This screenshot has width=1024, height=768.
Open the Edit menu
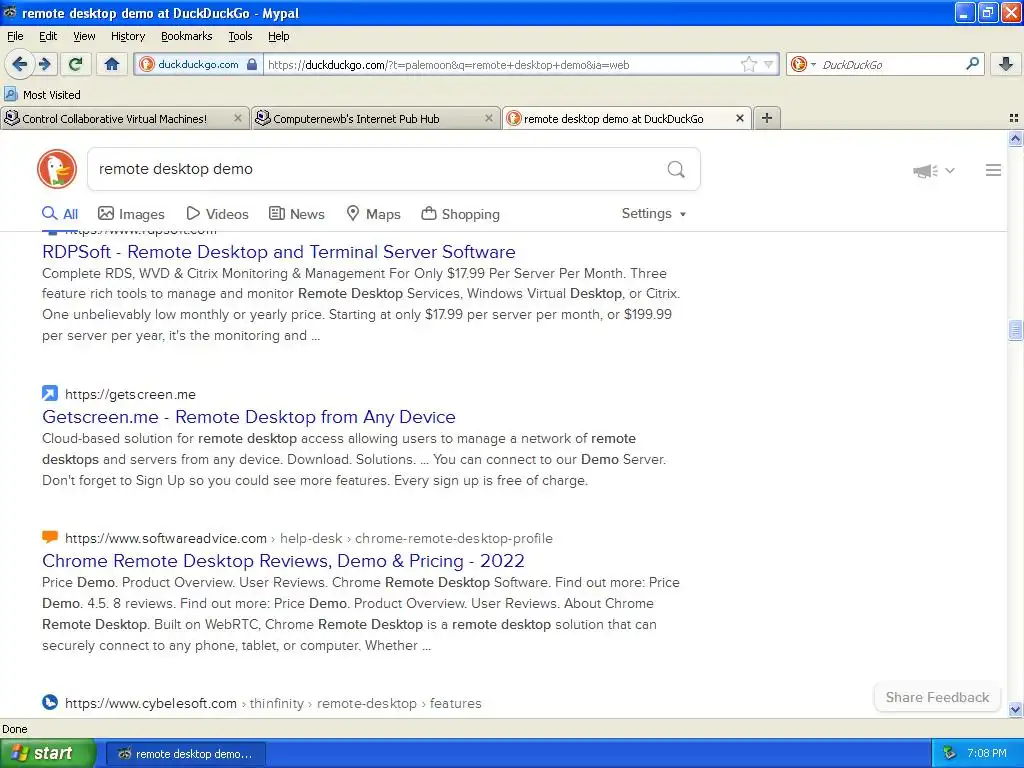coord(48,36)
